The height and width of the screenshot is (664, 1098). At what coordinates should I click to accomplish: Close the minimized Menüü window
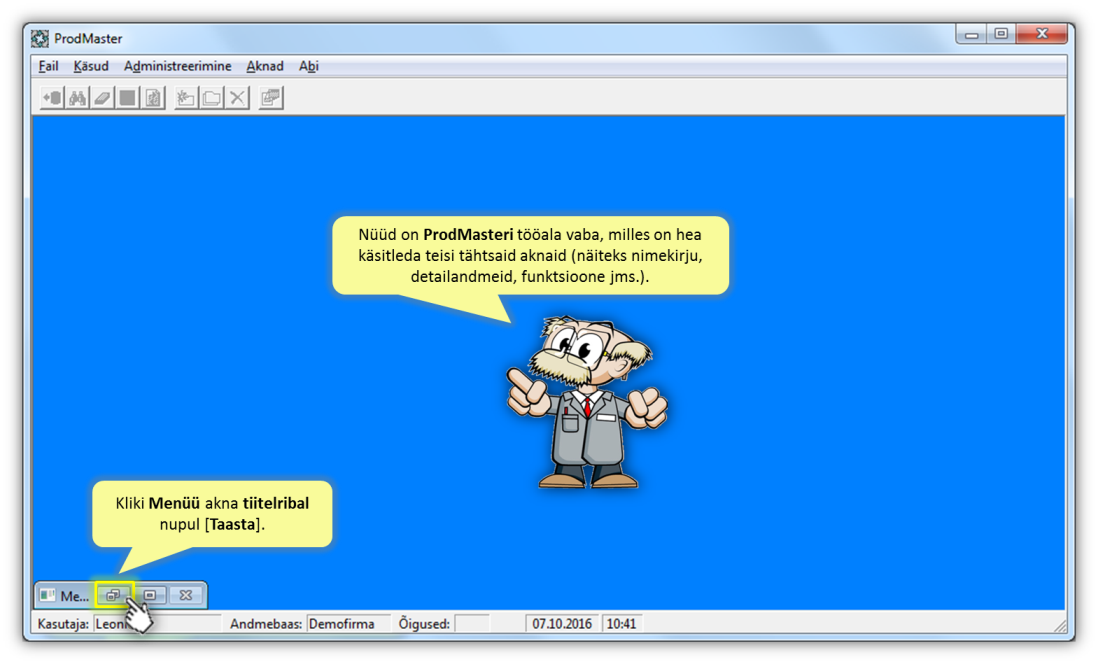coord(186,595)
